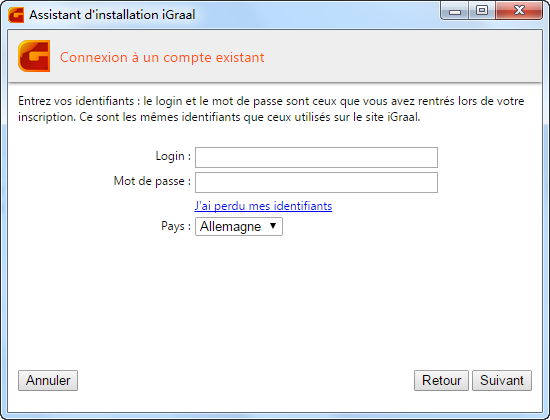The width and height of the screenshot is (550, 420).
Task: Cancel installation with the Annuler button
Action: click(x=48, y=380)
